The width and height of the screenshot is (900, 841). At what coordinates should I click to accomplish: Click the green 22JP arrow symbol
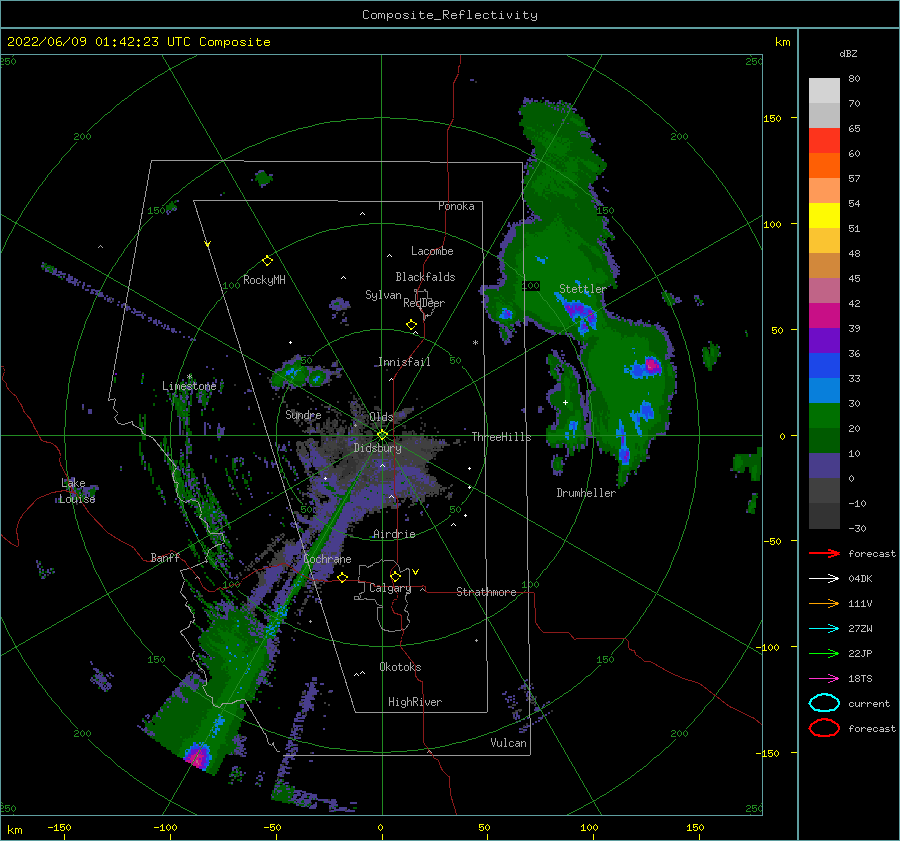click(x=824, y=653)
